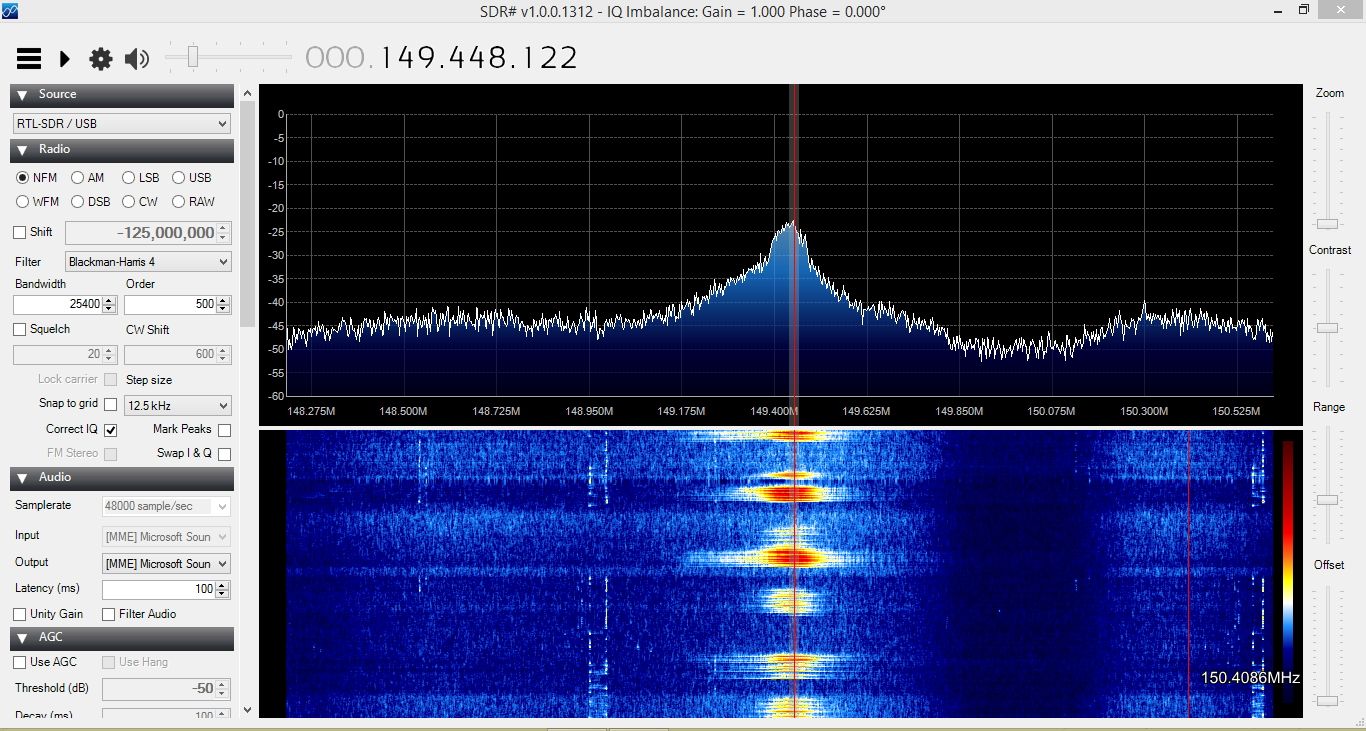Screen dimensions: 1366x731
Task: Click the SDR# application title bar icon
Action: [x=11, y=11]
